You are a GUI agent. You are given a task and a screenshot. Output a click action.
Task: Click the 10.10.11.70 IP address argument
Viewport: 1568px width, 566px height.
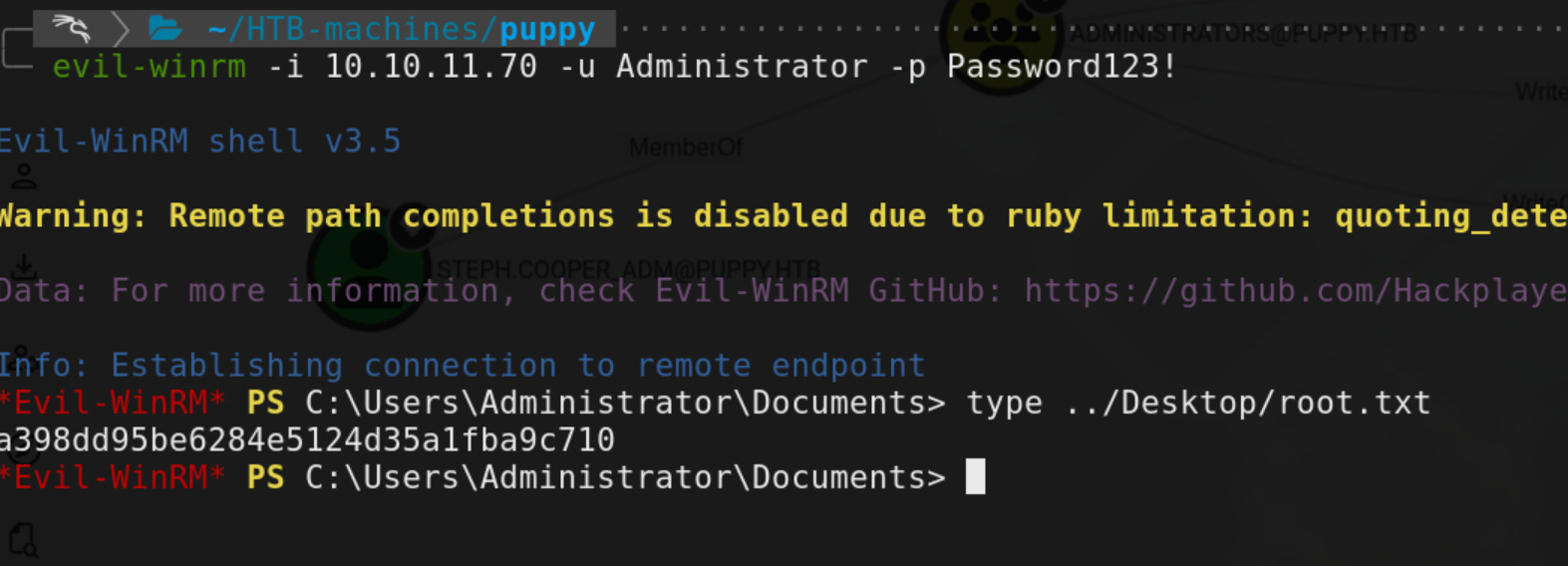tap(431, 67)
